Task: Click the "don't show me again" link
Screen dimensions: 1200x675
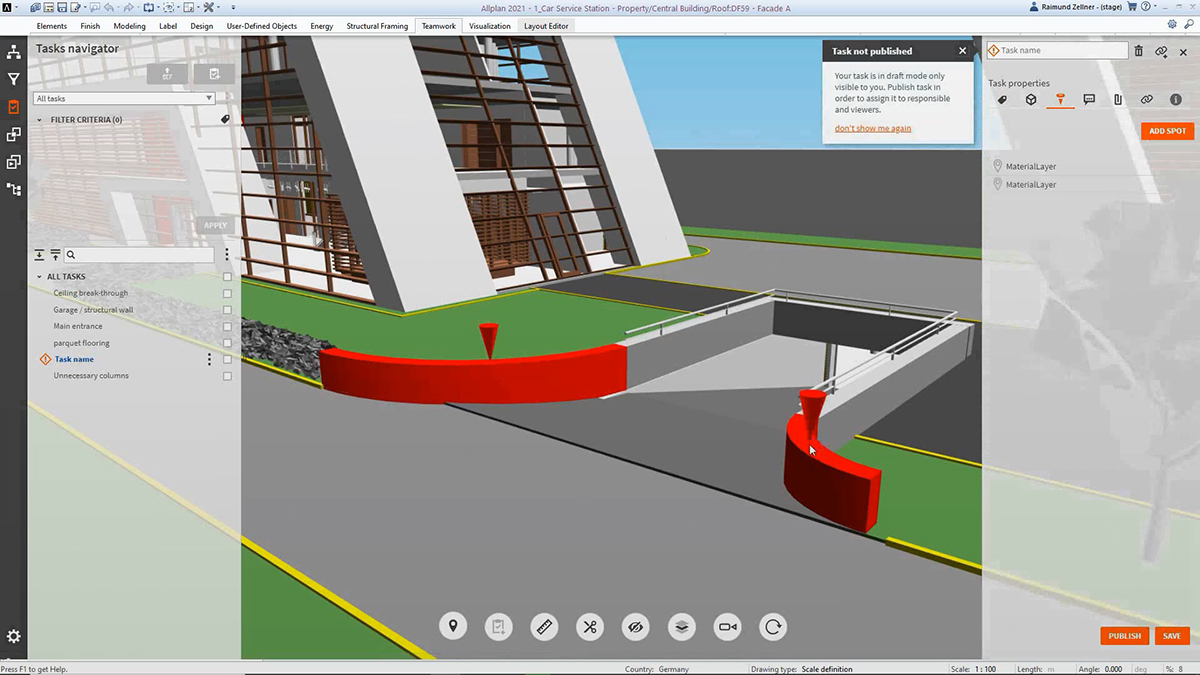Action: 873,129
